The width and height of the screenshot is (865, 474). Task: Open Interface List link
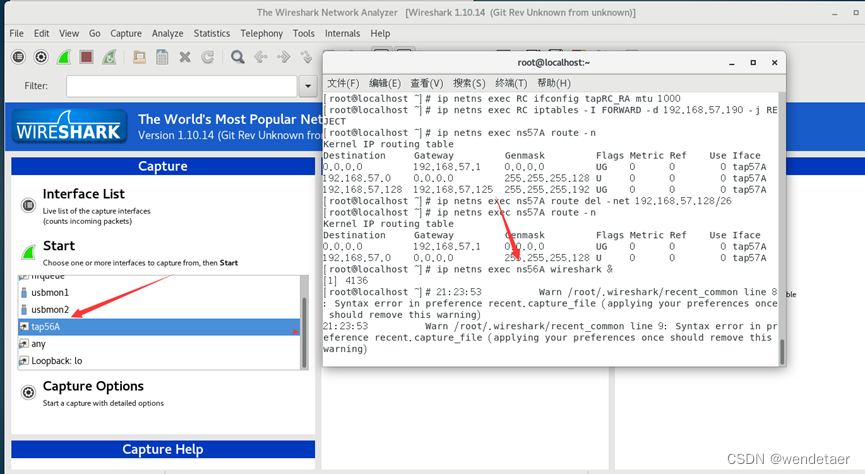tap(84, 194)
